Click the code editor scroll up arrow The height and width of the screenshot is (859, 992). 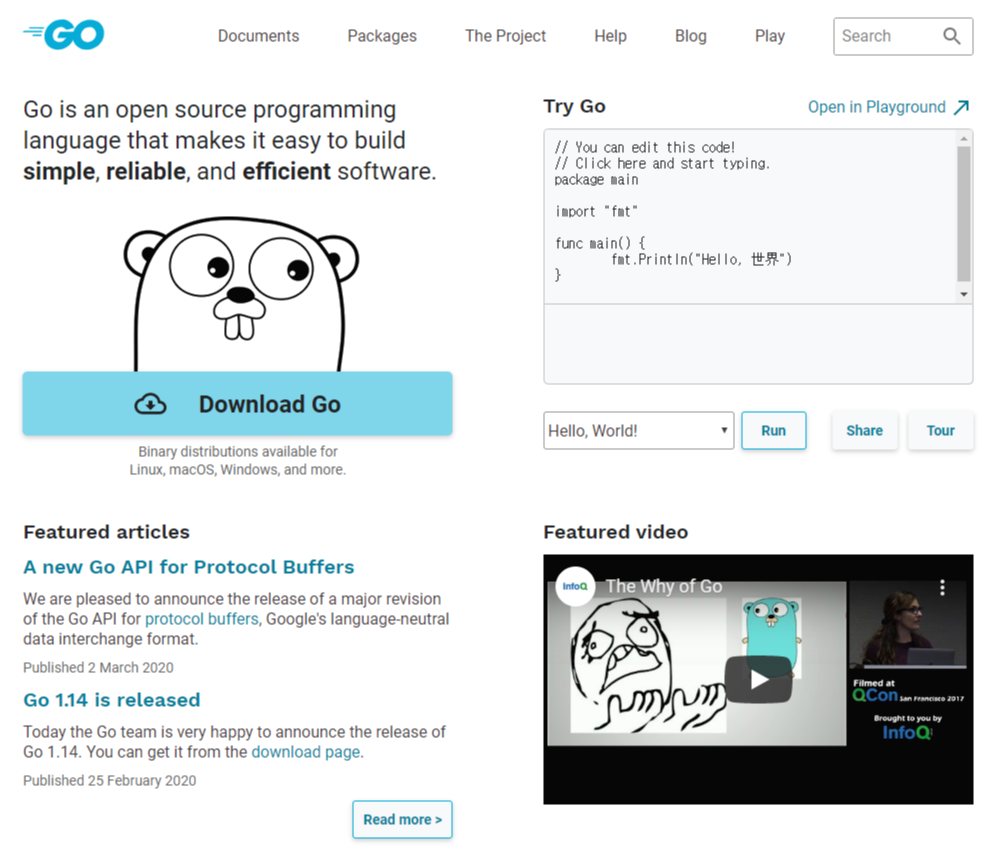[964, 139]
